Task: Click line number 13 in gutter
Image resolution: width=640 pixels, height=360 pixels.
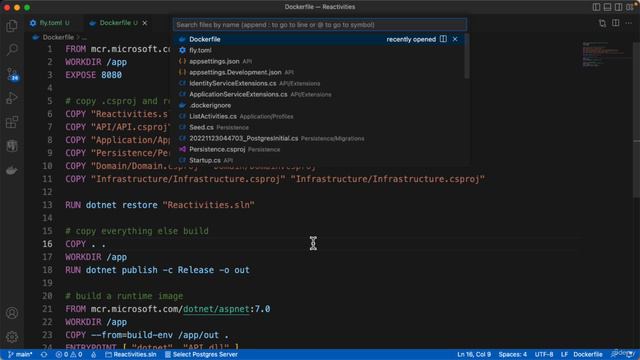Action: coord(47,205)
